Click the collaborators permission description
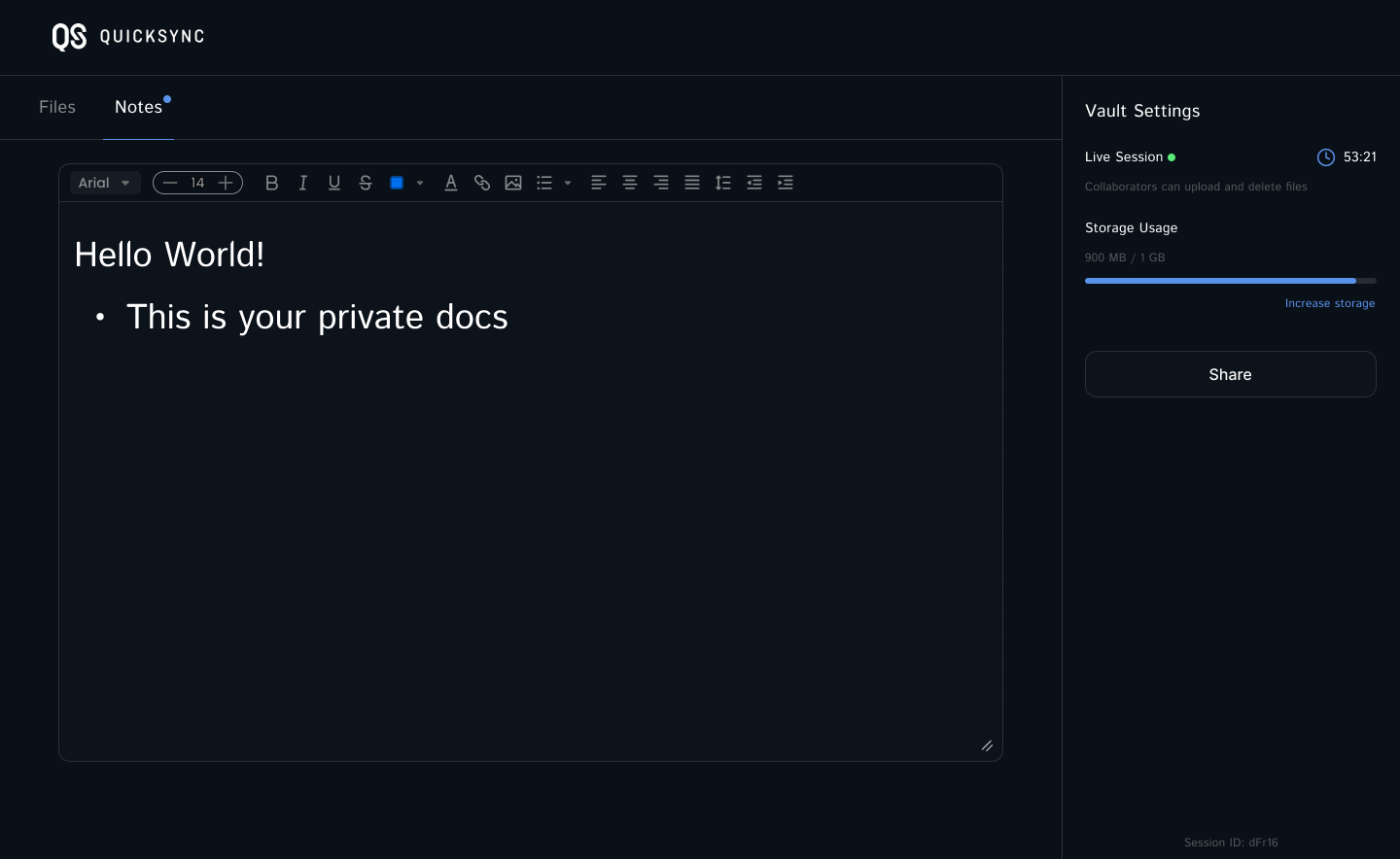Viewport: 1400px width, 859px height. pyautogui.click(x=1196, y=187)
